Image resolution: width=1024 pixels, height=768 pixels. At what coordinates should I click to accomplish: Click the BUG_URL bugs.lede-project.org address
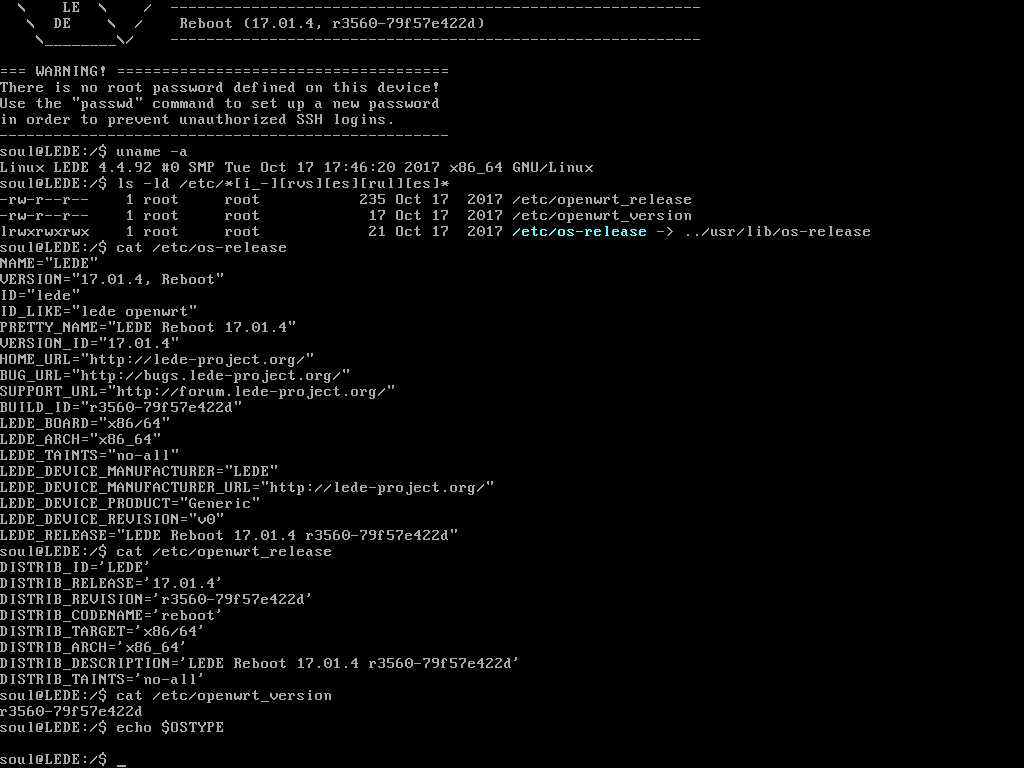[x=210, y=376]
